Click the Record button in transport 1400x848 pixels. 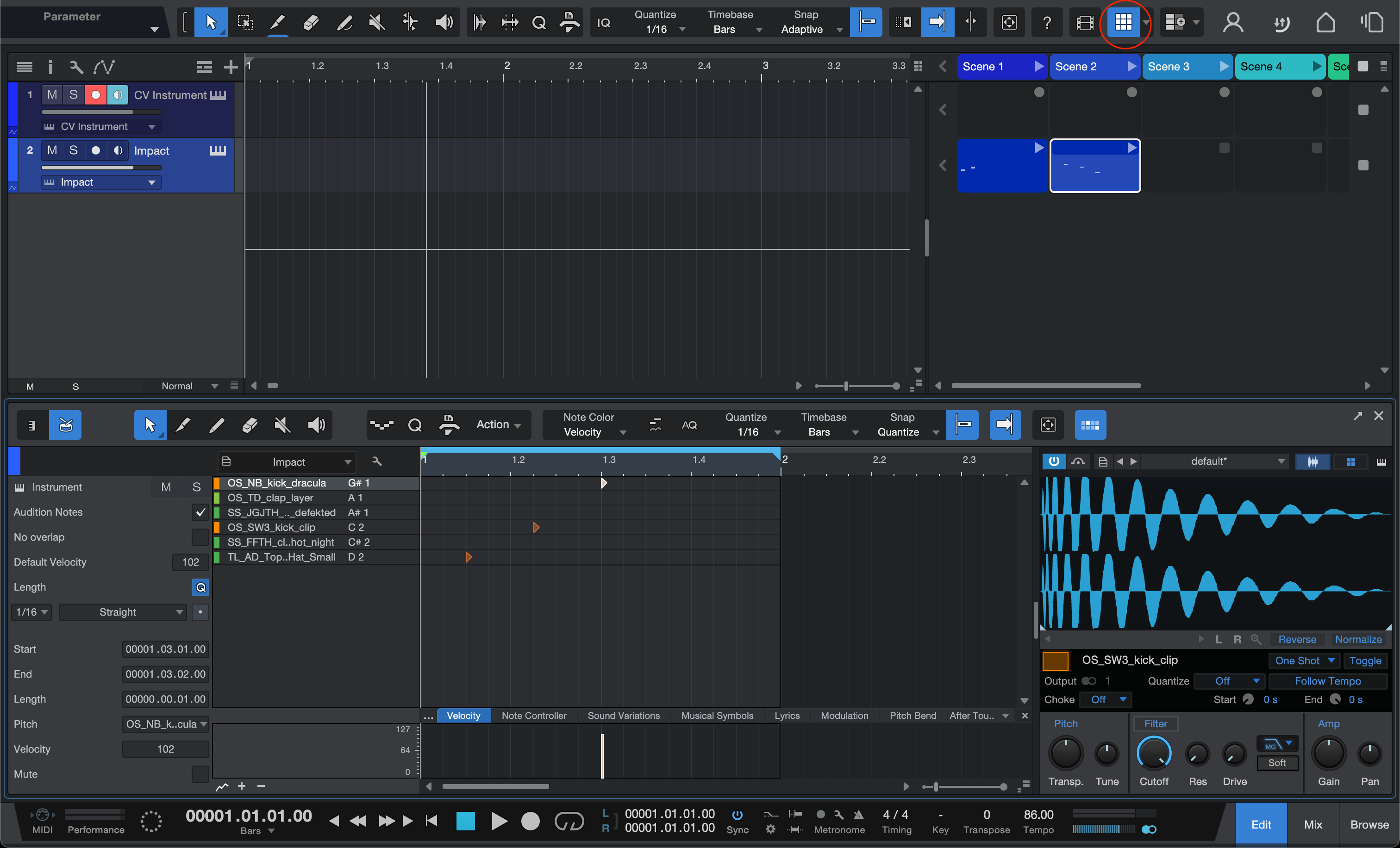coord(530,821)
